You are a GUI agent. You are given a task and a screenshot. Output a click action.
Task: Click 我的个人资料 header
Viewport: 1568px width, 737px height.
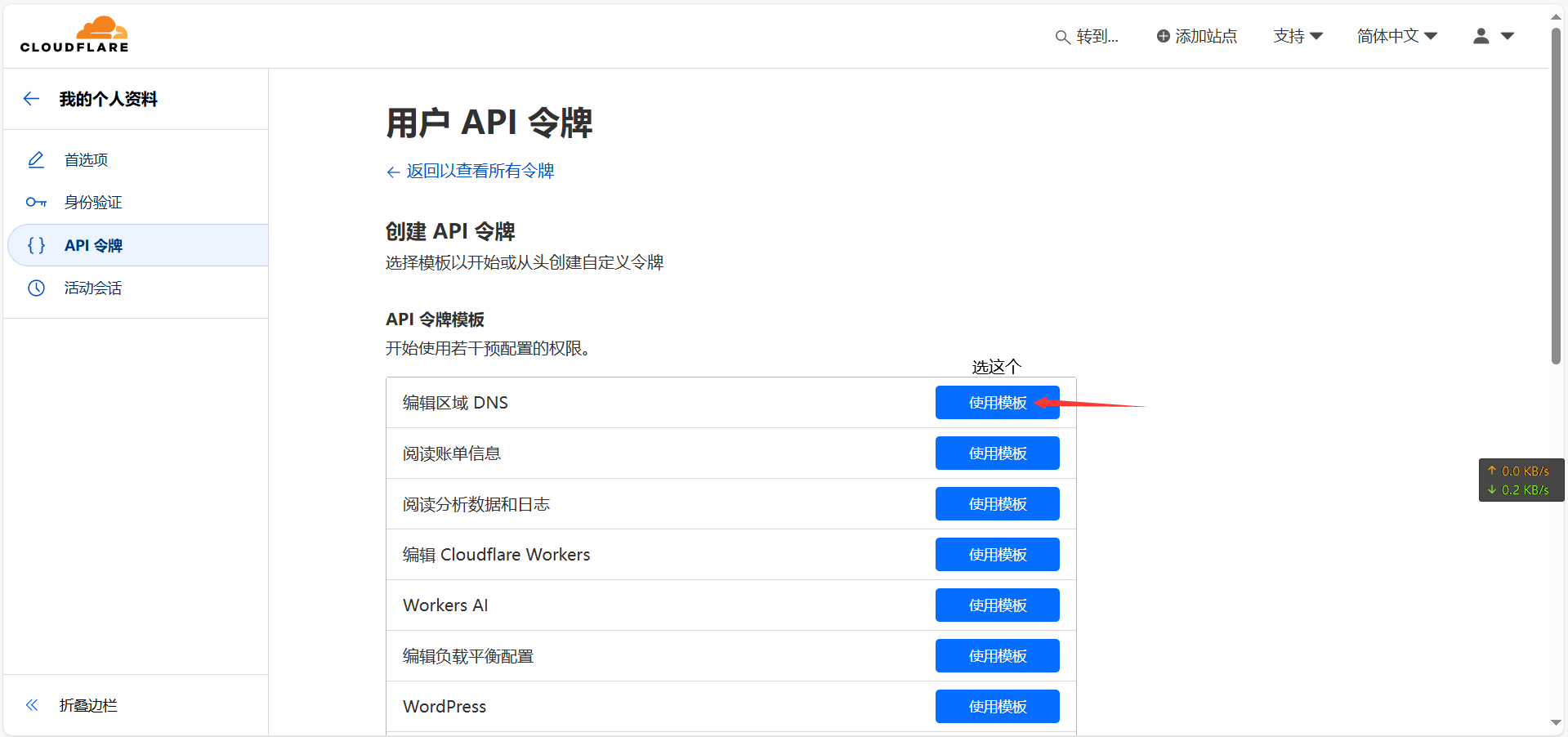click(108, 99)
